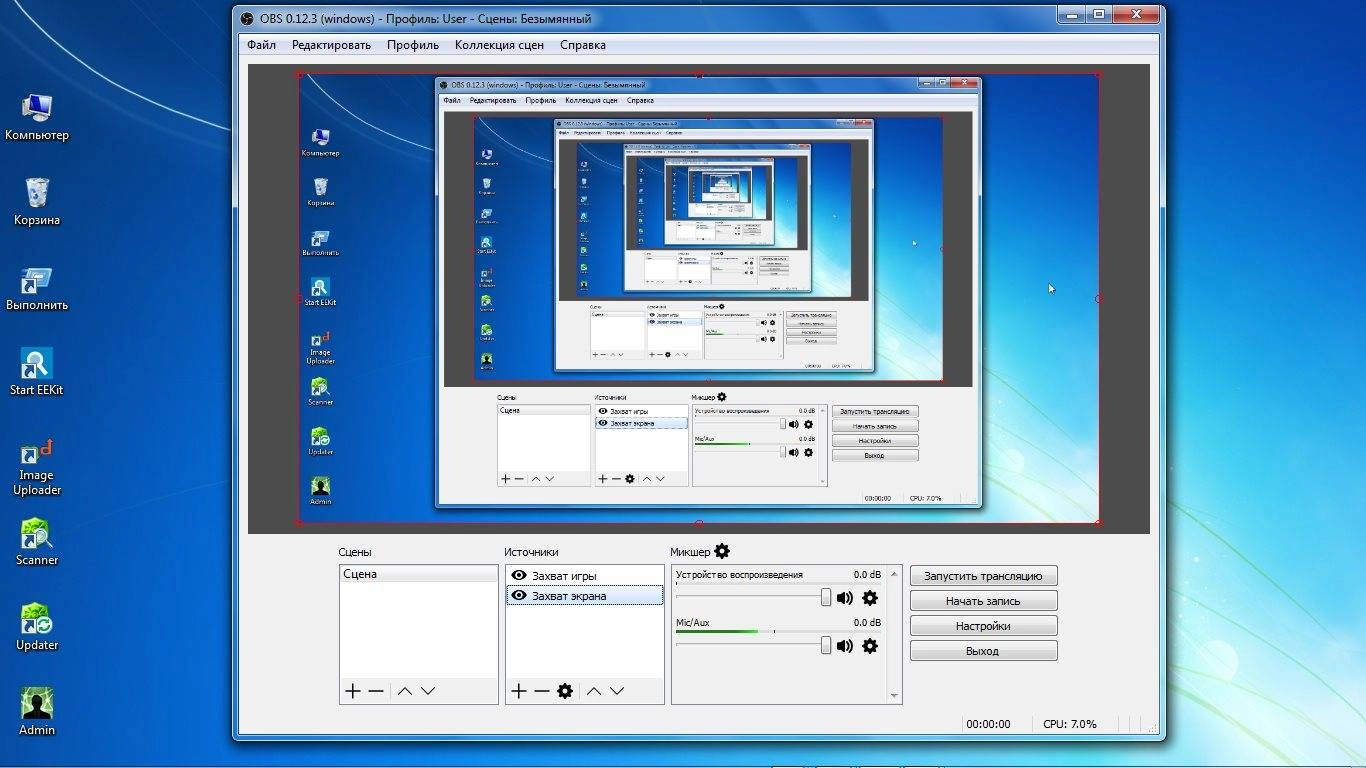Open Выполнить desktop shortcut
This screenshot has width=1366, height=768.
[x=37, y=288]
